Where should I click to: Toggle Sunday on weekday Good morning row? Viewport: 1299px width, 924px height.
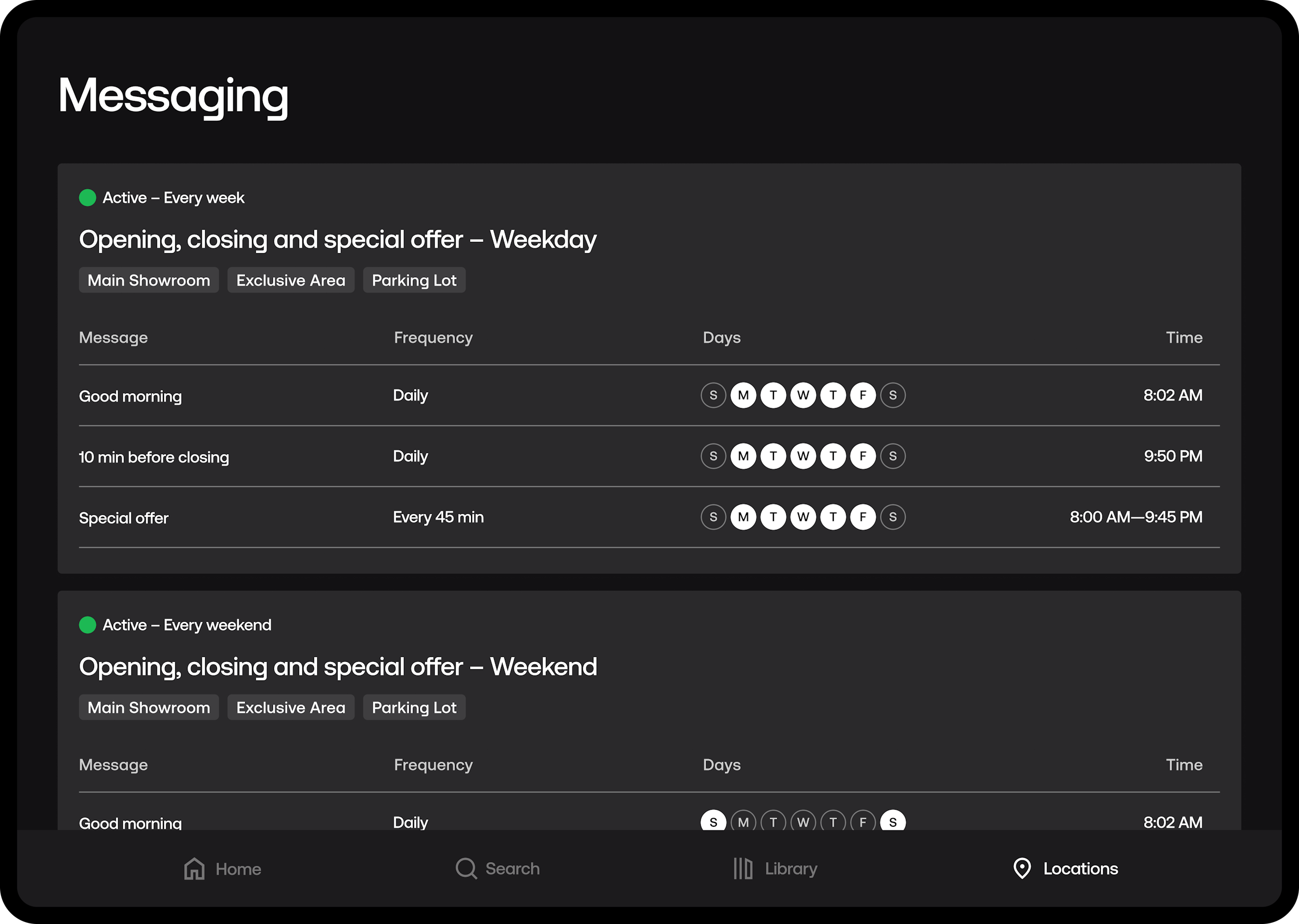(x=713, y=395)
